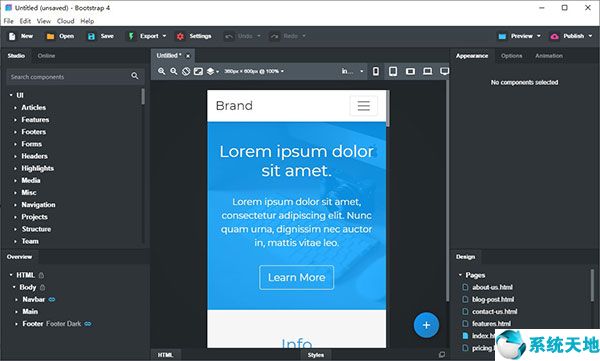Open the Preview dropdown arrow

pos(539,36)
